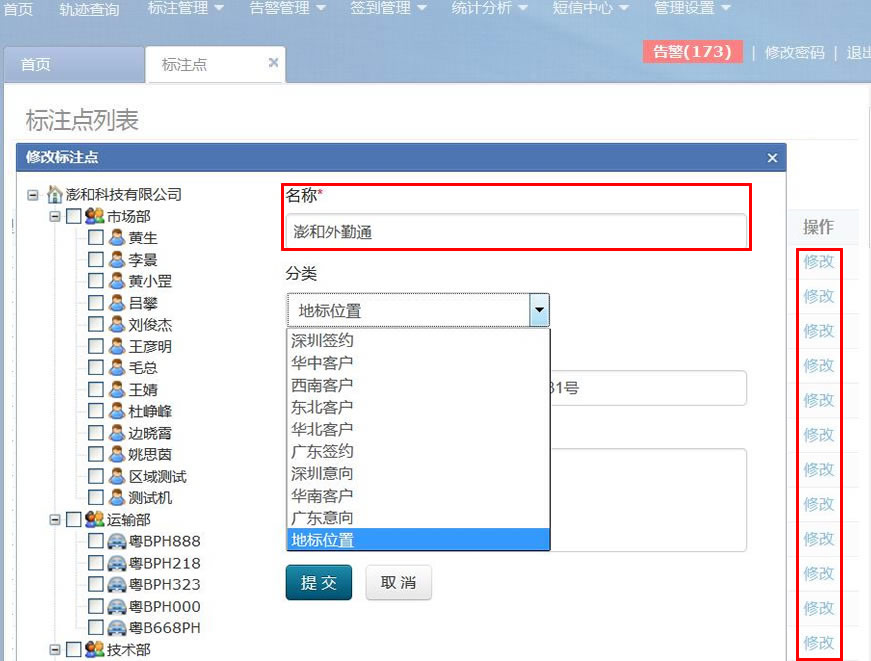
Task: Click the user icon beside 刘俊杰
Action: tap(117, 324)
